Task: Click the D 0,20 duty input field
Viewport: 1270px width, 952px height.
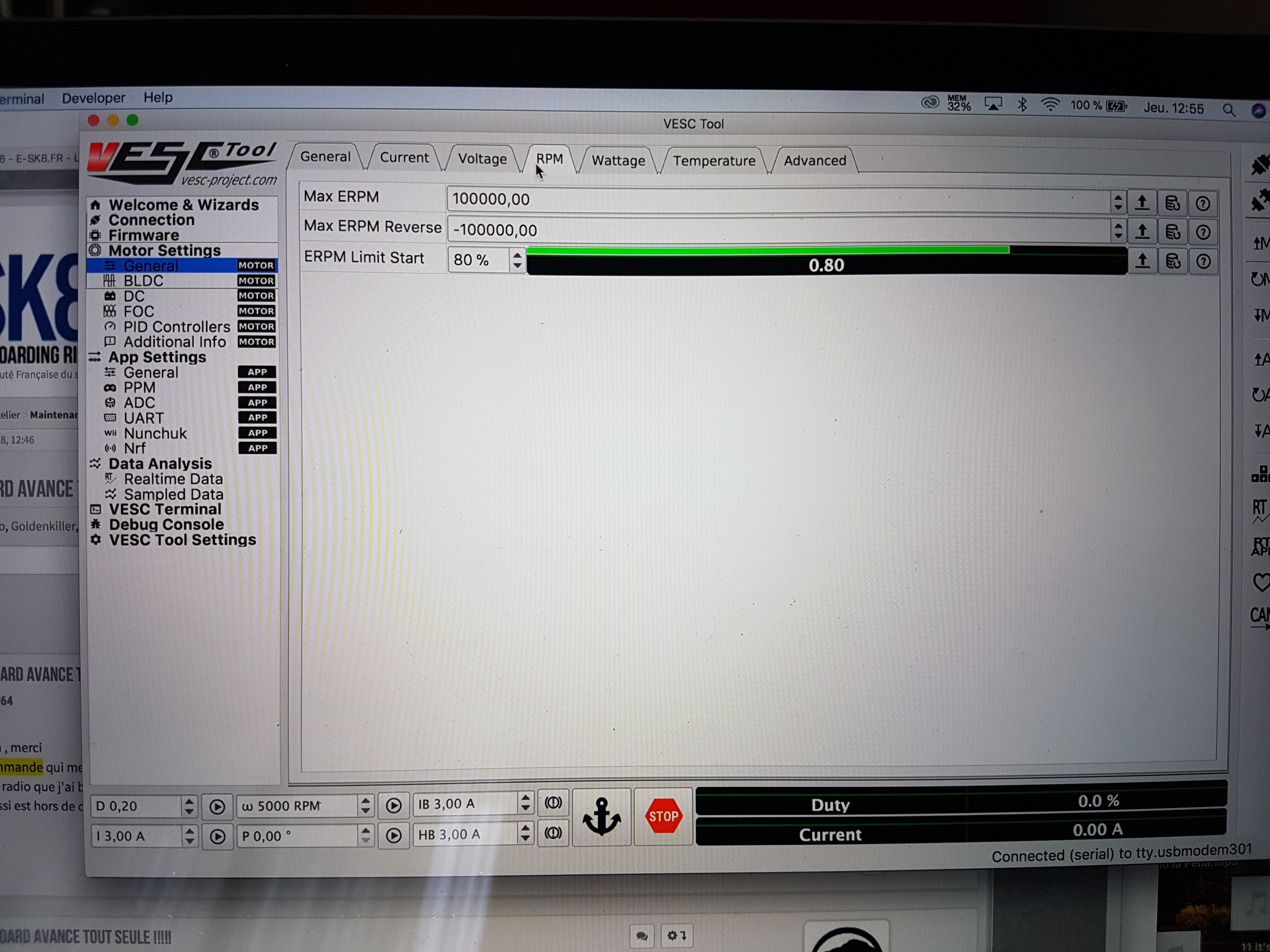Action: pyautogui.click(x=137, y=806)
